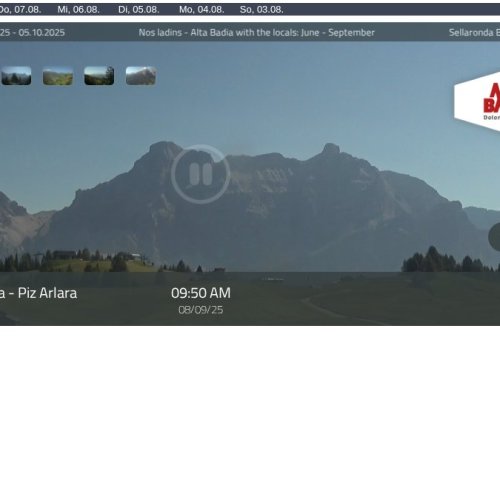Select the Do, 07.08. date tab
The width and height of the screenshot is (500, 500).
[20, 10]
